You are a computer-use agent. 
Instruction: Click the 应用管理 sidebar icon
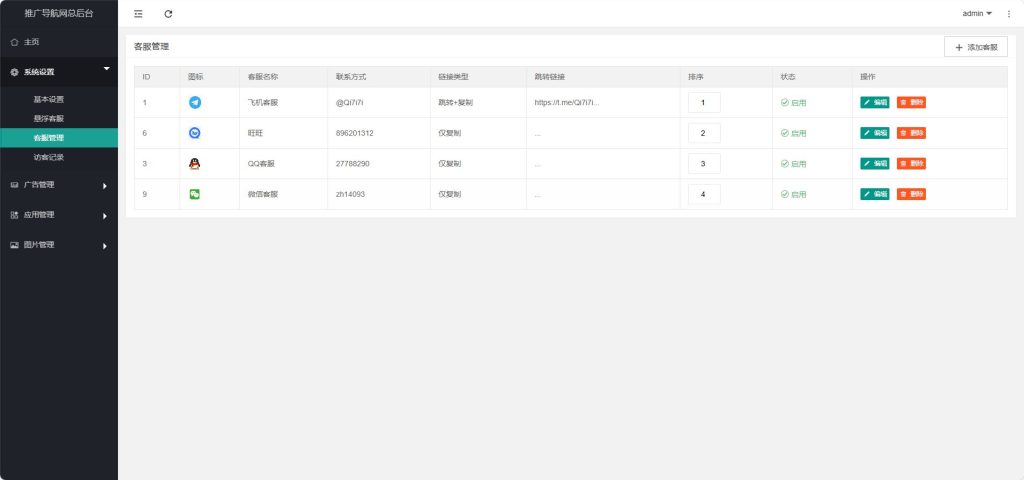[x=14, y=215]
